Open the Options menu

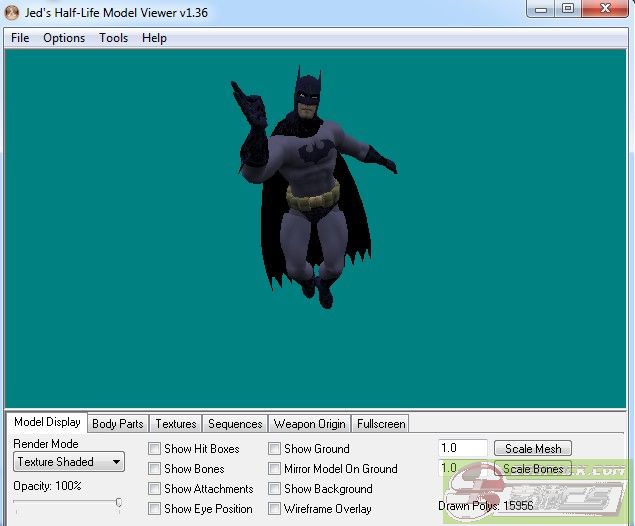[x=64, y=38]
